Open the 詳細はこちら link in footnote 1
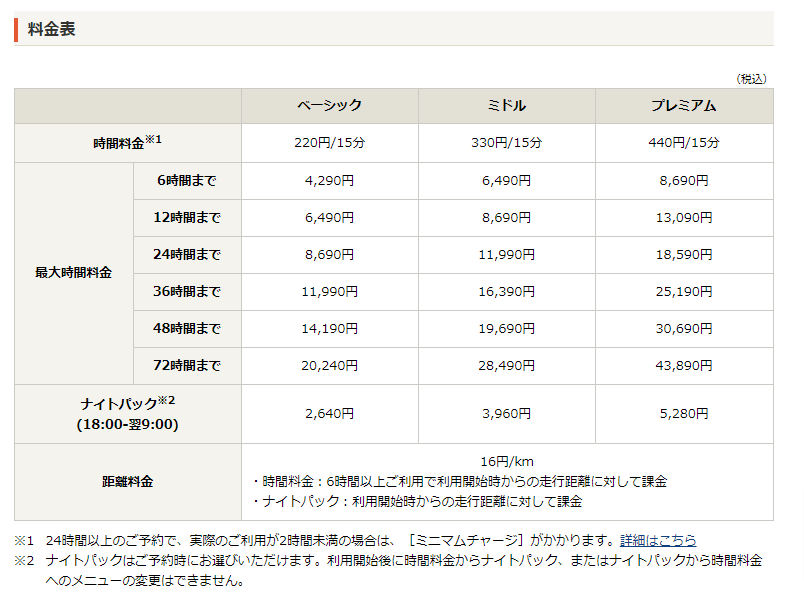 [x=658, y=540]
